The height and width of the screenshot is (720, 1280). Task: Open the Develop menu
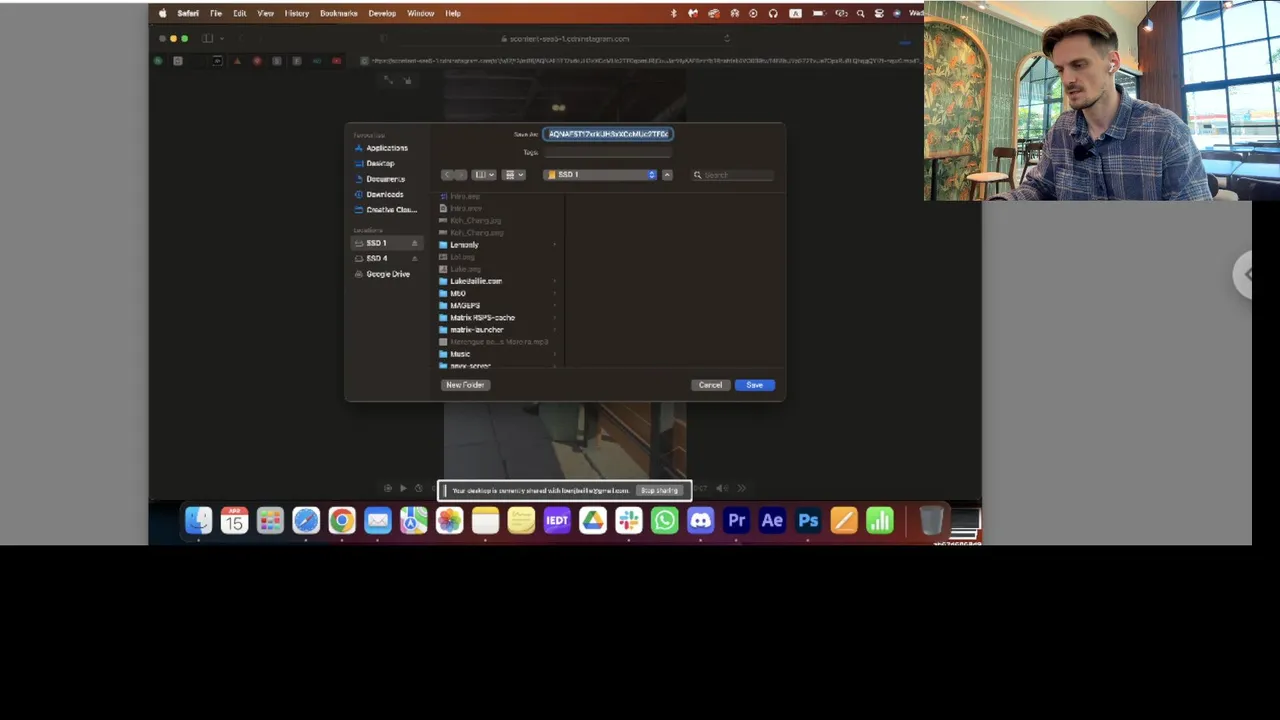(382, 13)
